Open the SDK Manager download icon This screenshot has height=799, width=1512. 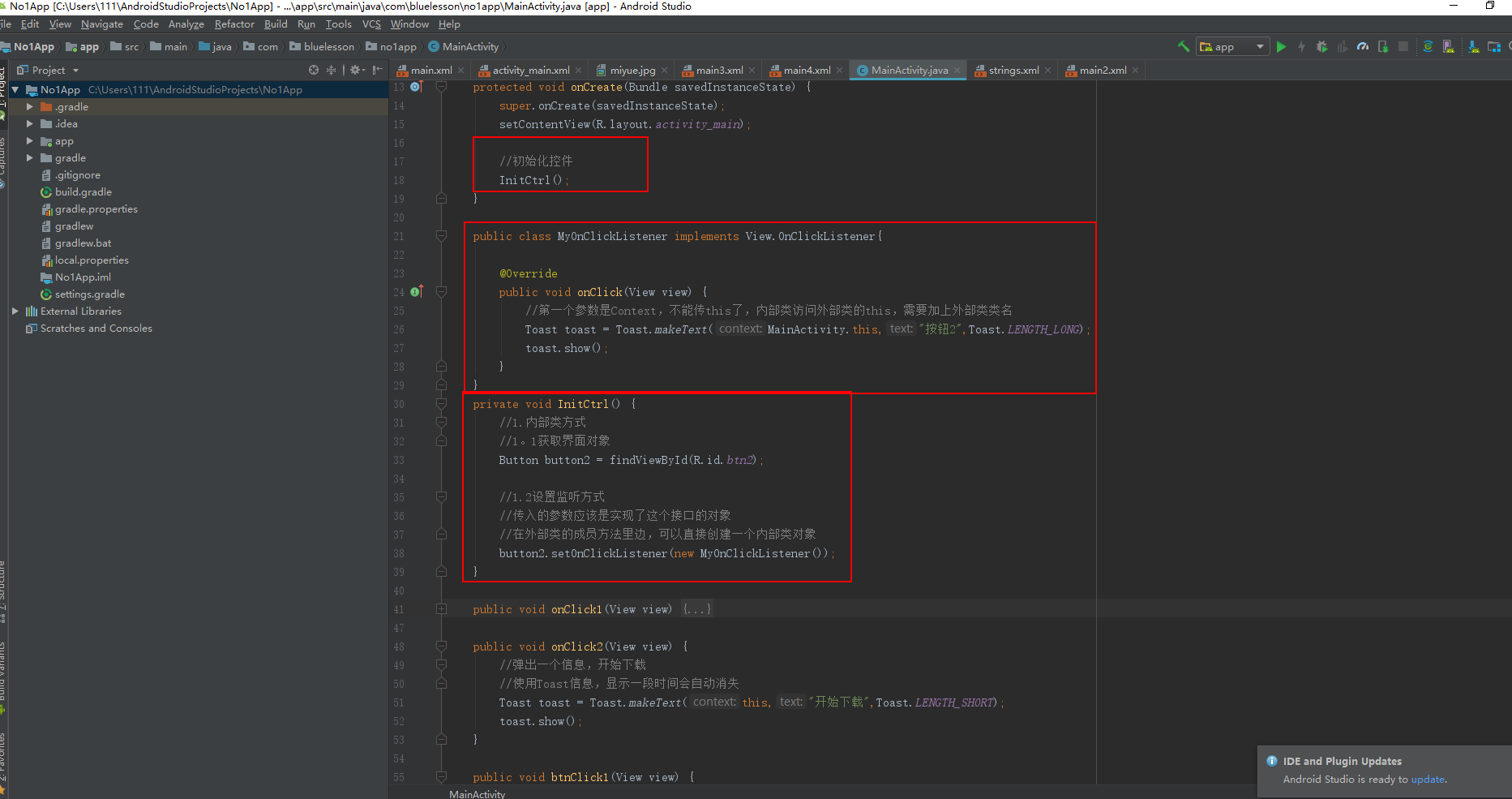pos(1473,46)
